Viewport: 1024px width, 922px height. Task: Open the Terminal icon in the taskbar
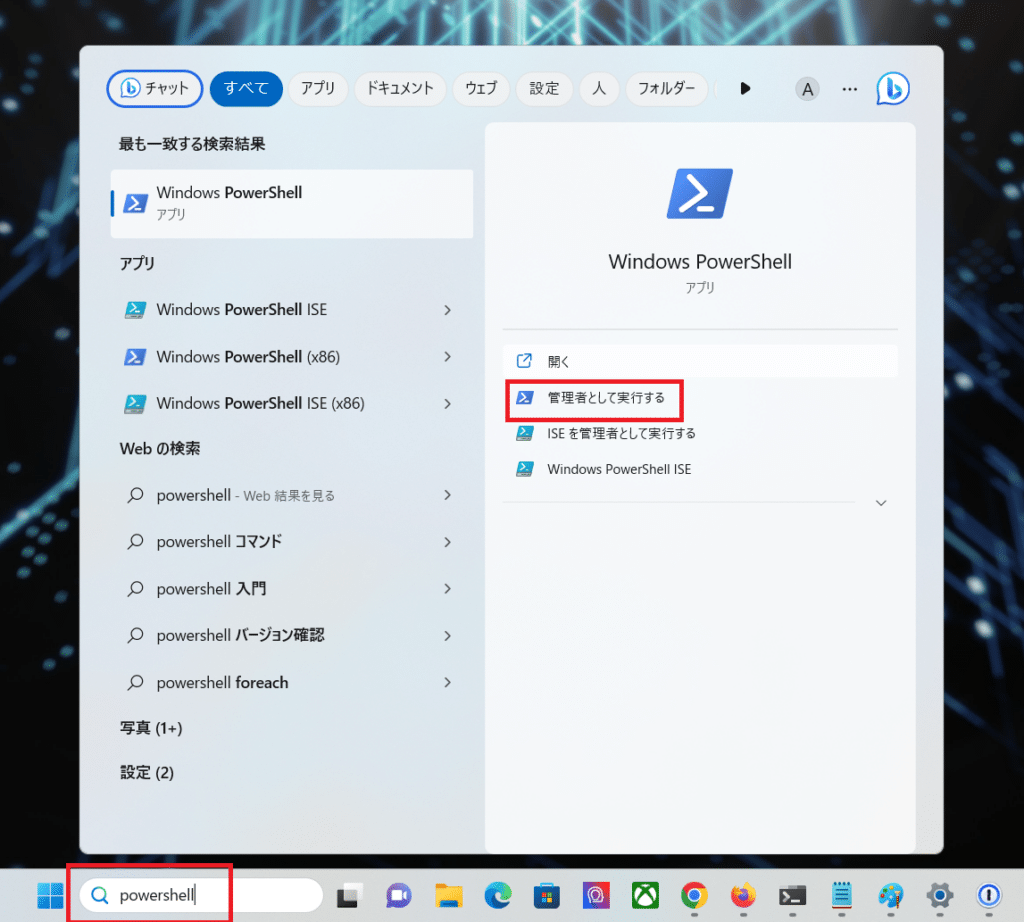[x=792, y=895]
